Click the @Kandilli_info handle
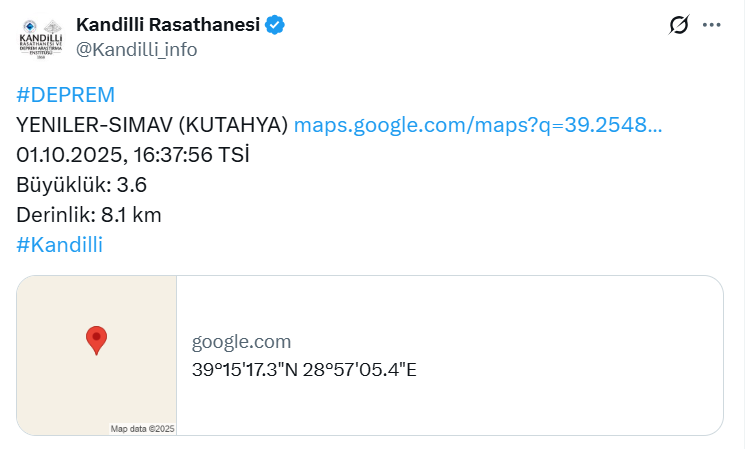This screenshot has width=746, height=449. click(137, 49)
